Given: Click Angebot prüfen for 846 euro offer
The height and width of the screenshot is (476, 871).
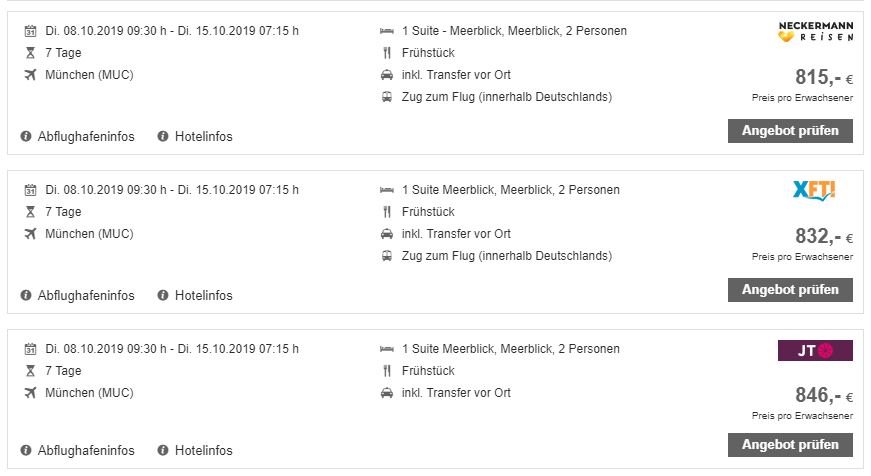Looking at the screenshot, I should [790, 444].
